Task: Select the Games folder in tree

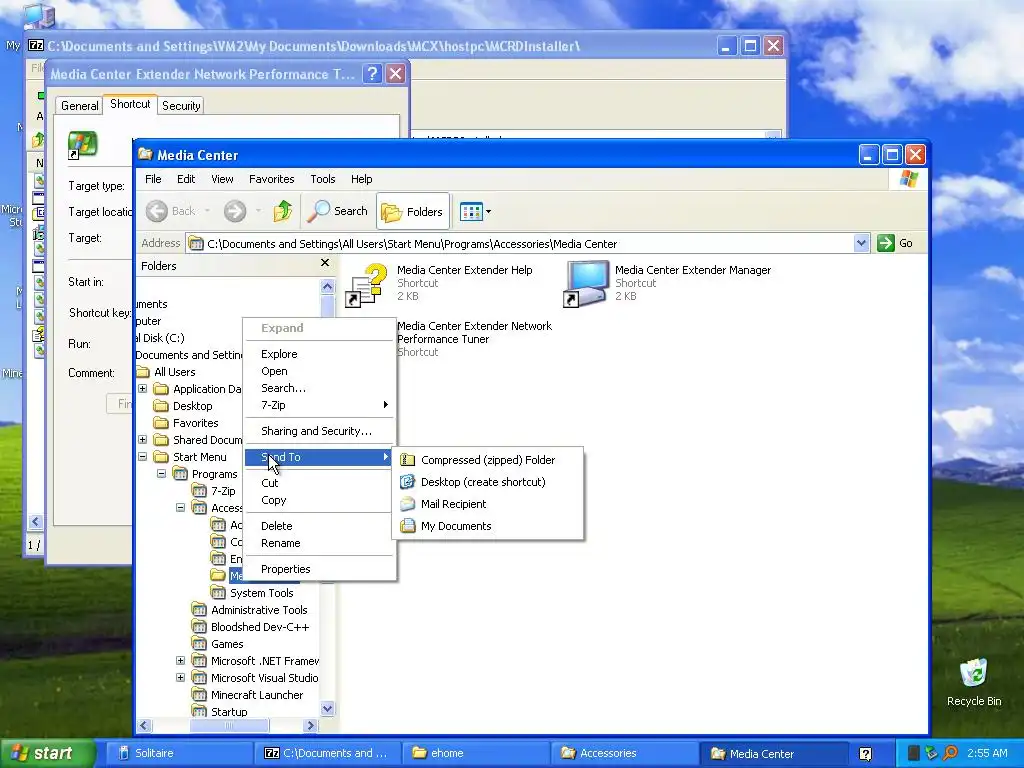Action: (227, 643)
